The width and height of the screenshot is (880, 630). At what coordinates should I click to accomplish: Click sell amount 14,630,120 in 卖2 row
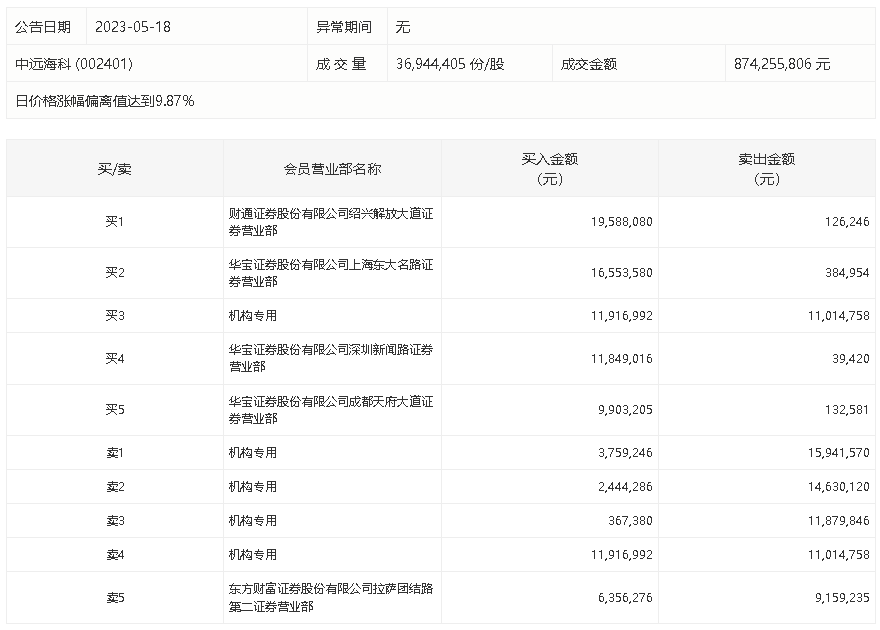click(x=838, y=487)
